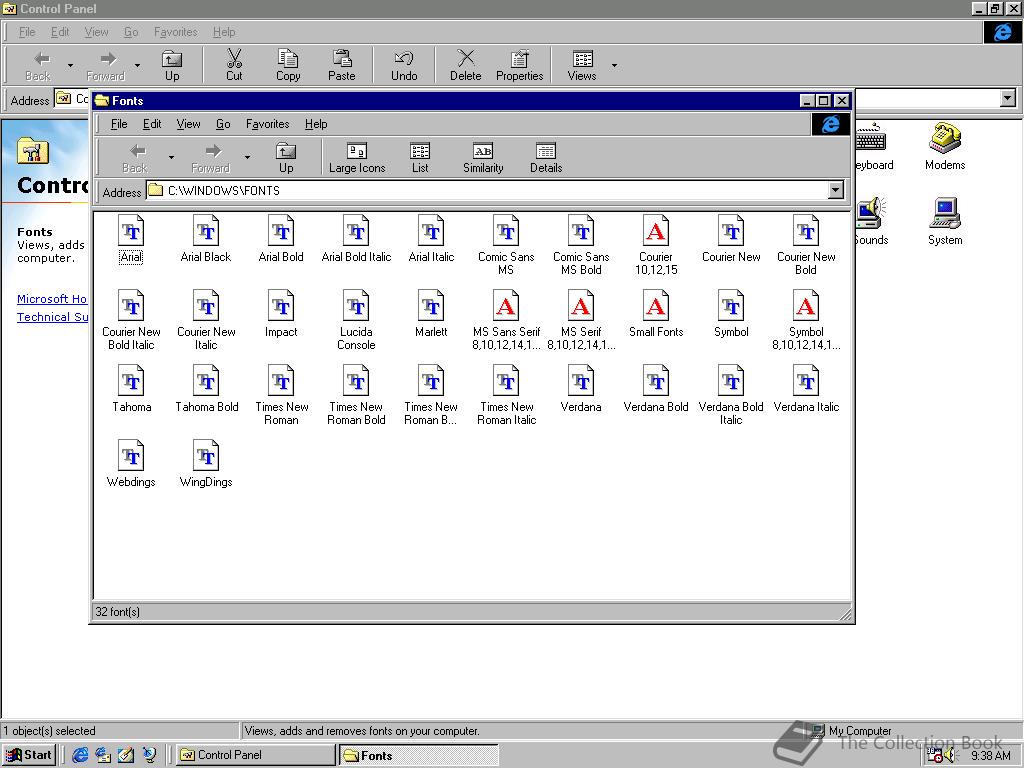Open the Modems icon in Control Panel

[944, 146]
